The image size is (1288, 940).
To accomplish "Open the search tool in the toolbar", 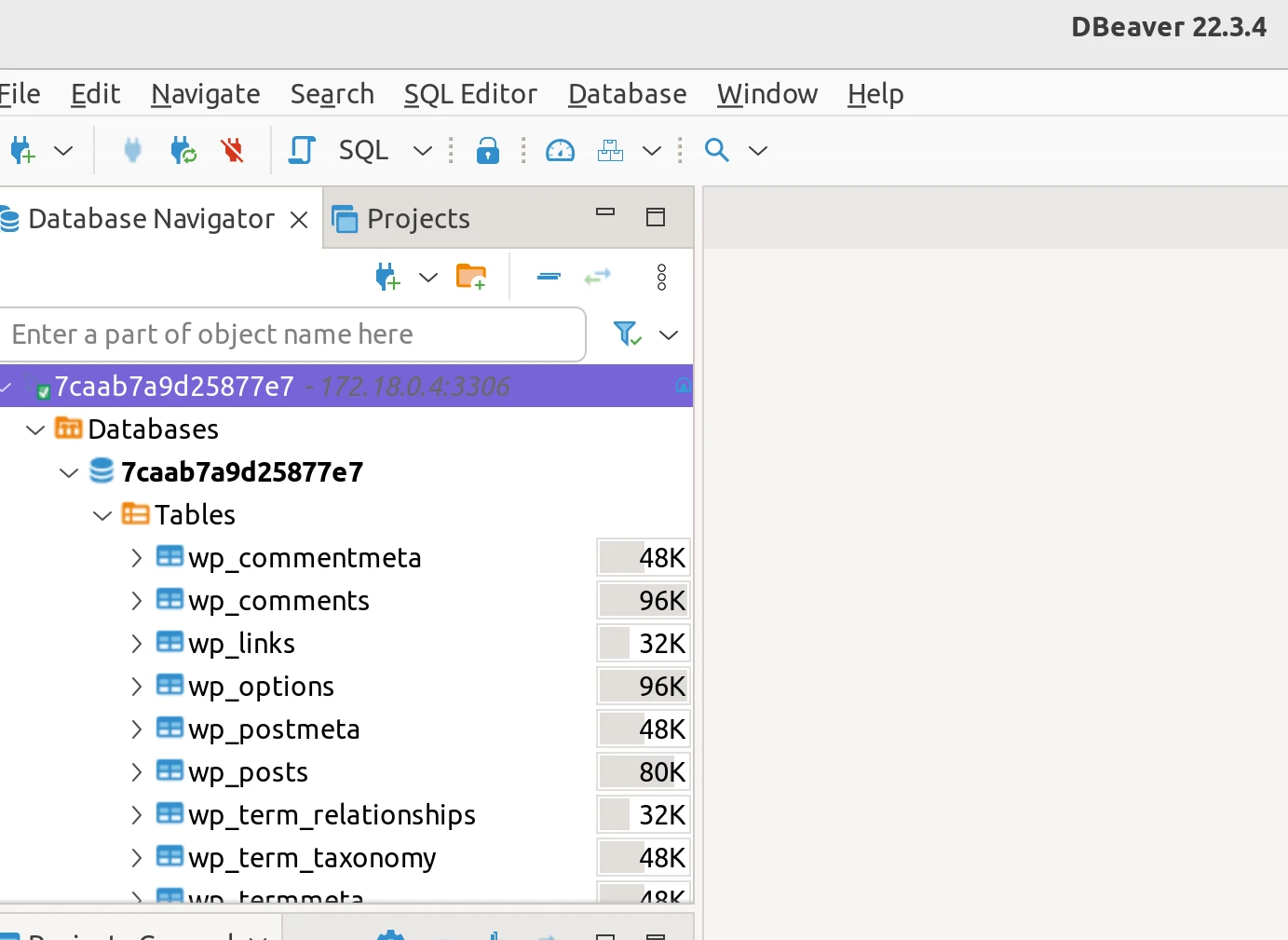I will (717, 149).
